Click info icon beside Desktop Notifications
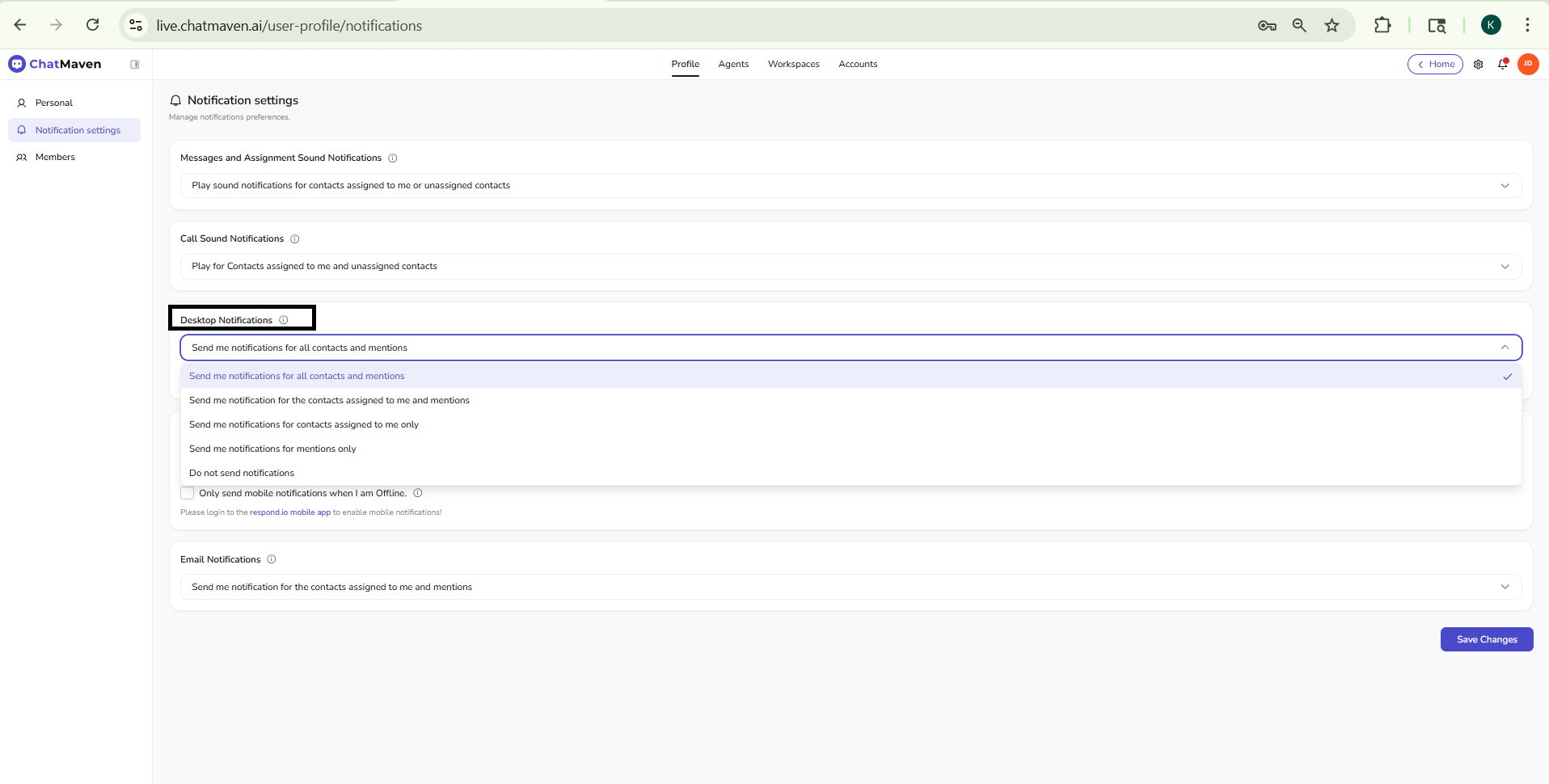This screenshot has width=1549, height=784. (x=284, y=320)
